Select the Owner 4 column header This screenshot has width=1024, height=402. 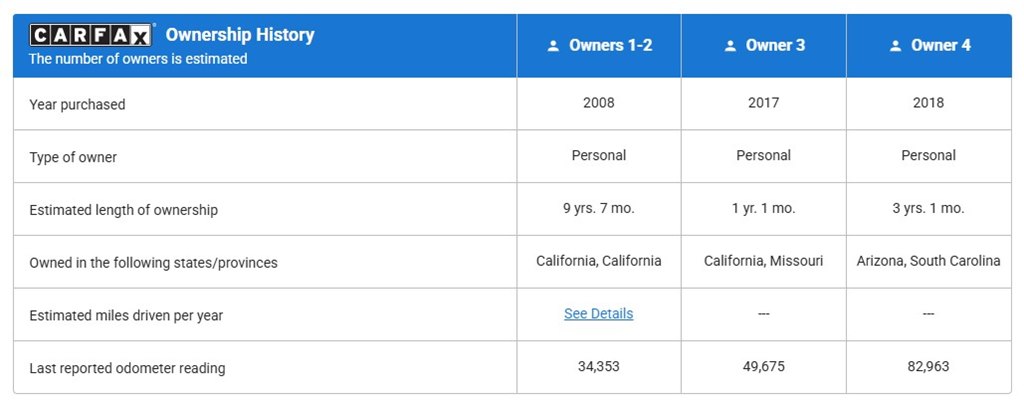pyautogui.click(x=929, y=46)
